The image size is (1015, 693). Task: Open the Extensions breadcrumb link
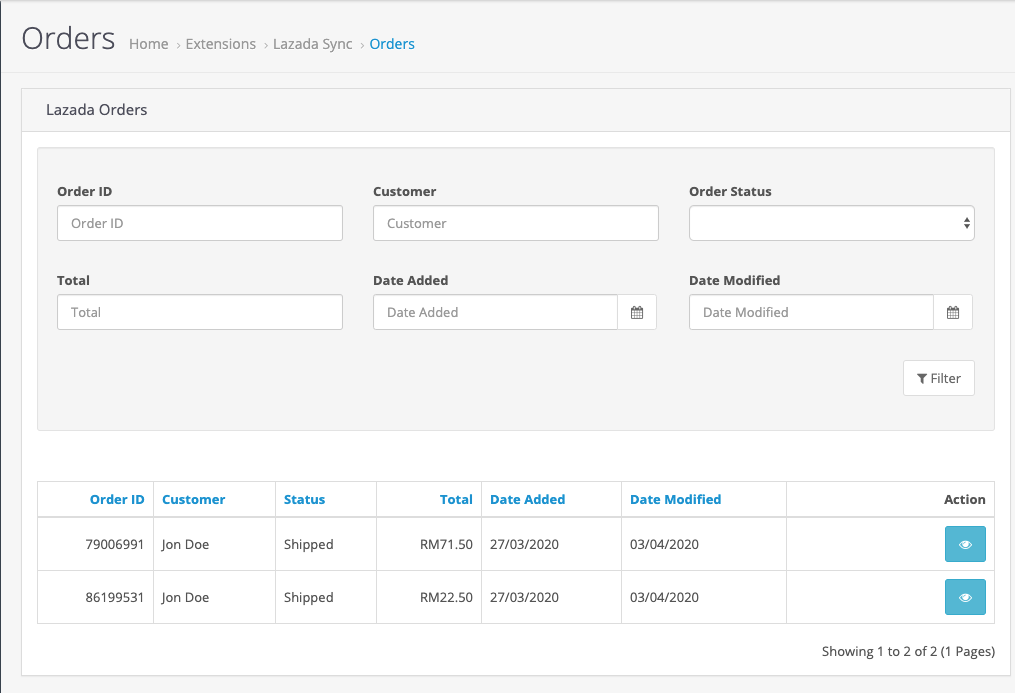click(220, 44)
